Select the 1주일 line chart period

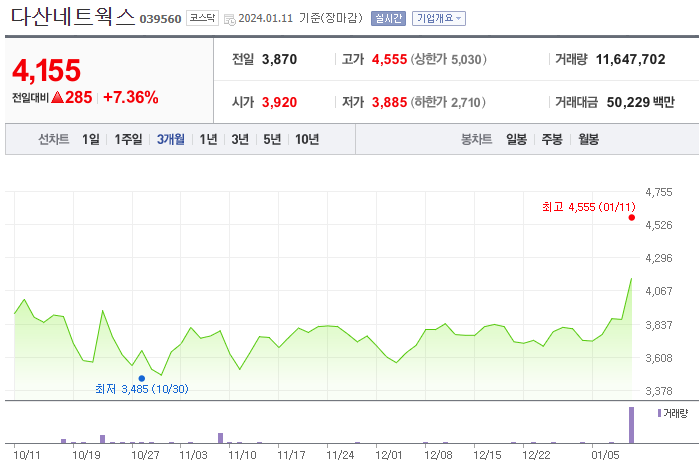click(128, 140)
